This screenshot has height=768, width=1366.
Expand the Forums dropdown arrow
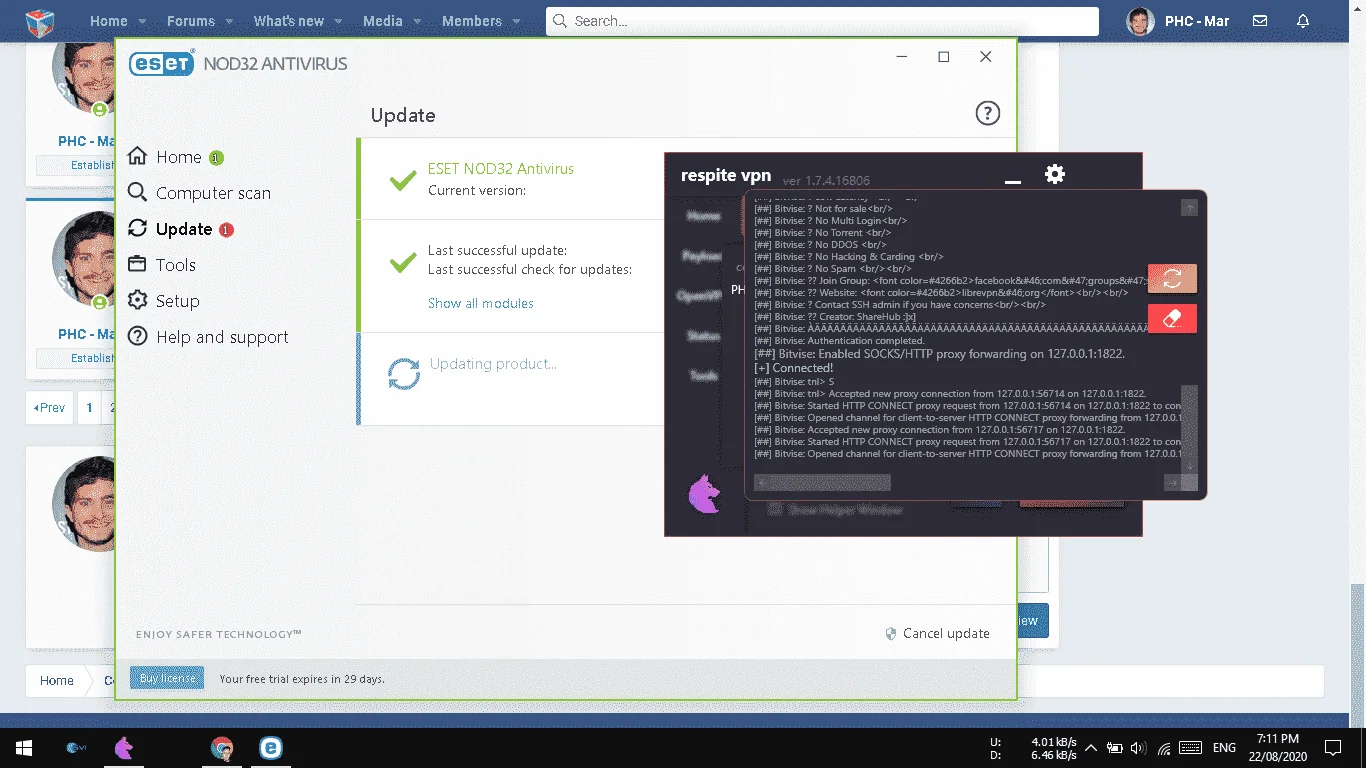coord(228,21)
